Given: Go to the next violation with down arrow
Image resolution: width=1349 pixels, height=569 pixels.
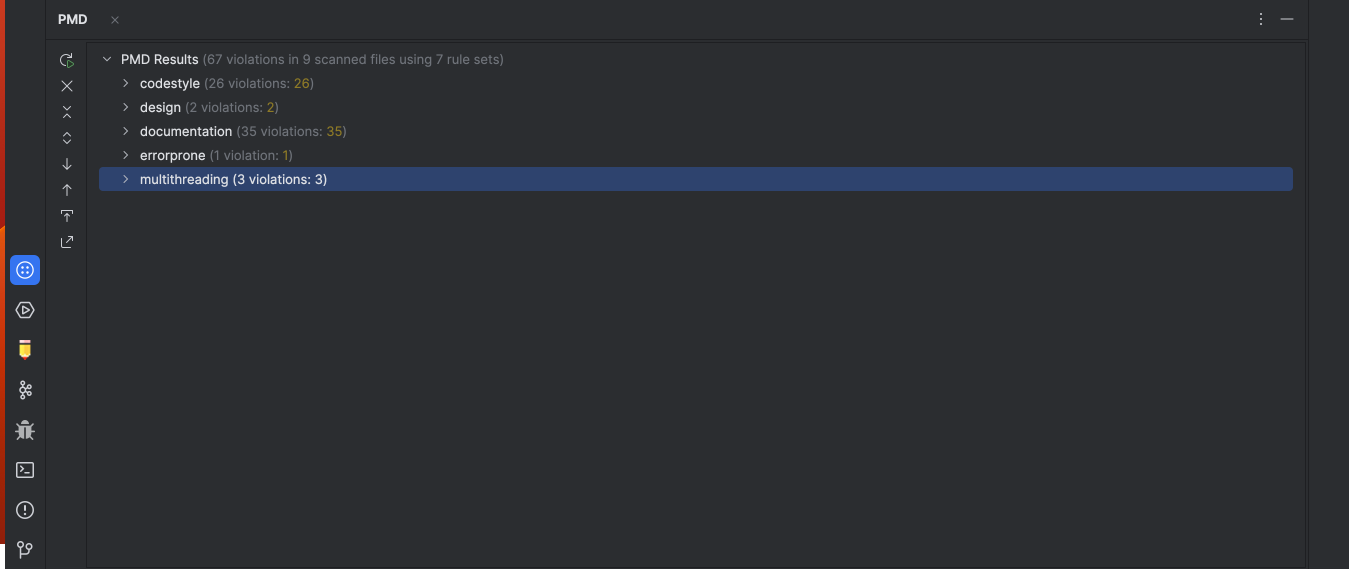Looking at the screenshot, I should coord(67,164).
